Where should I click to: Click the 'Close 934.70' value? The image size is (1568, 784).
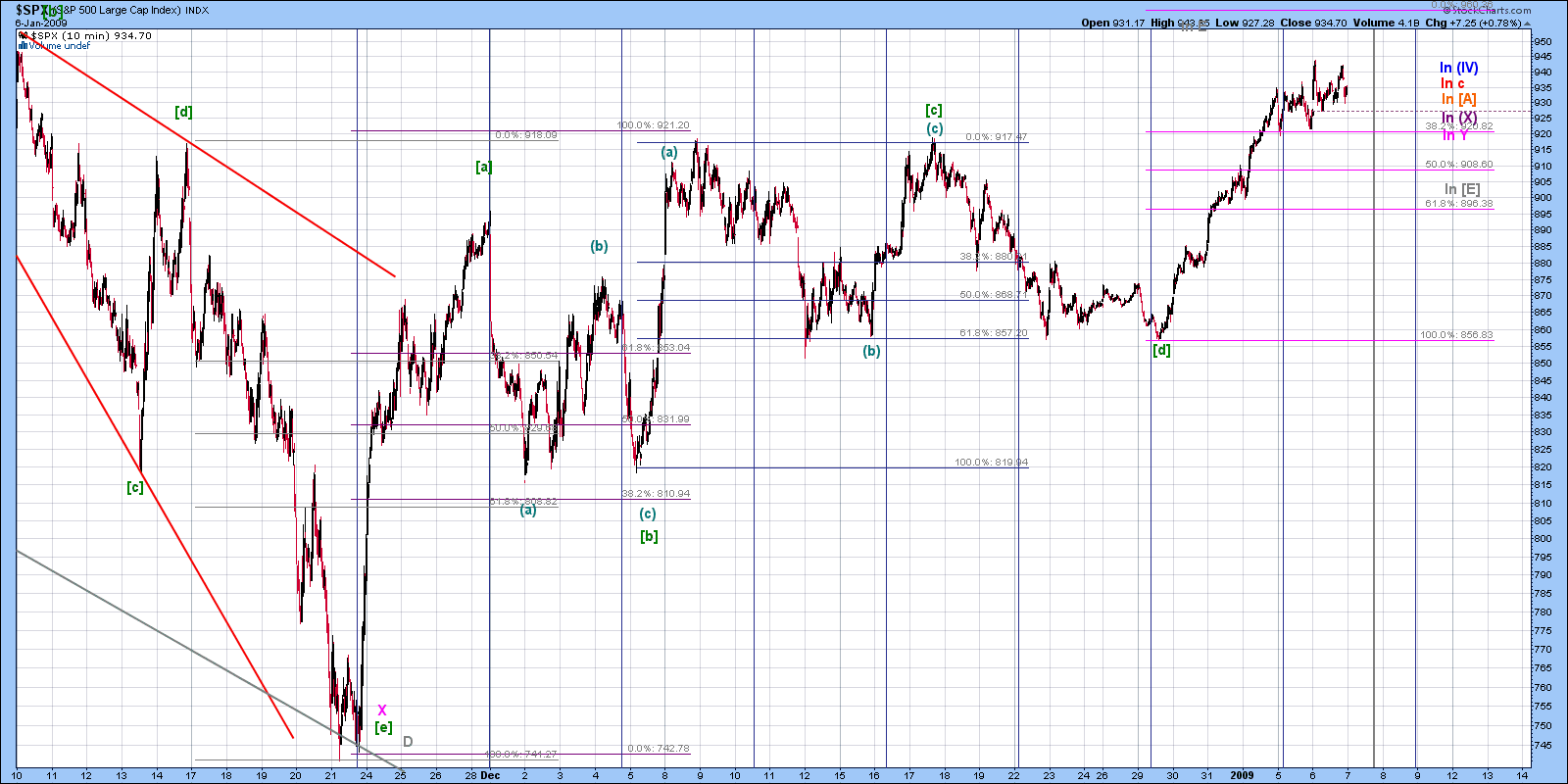(1313, 23)
